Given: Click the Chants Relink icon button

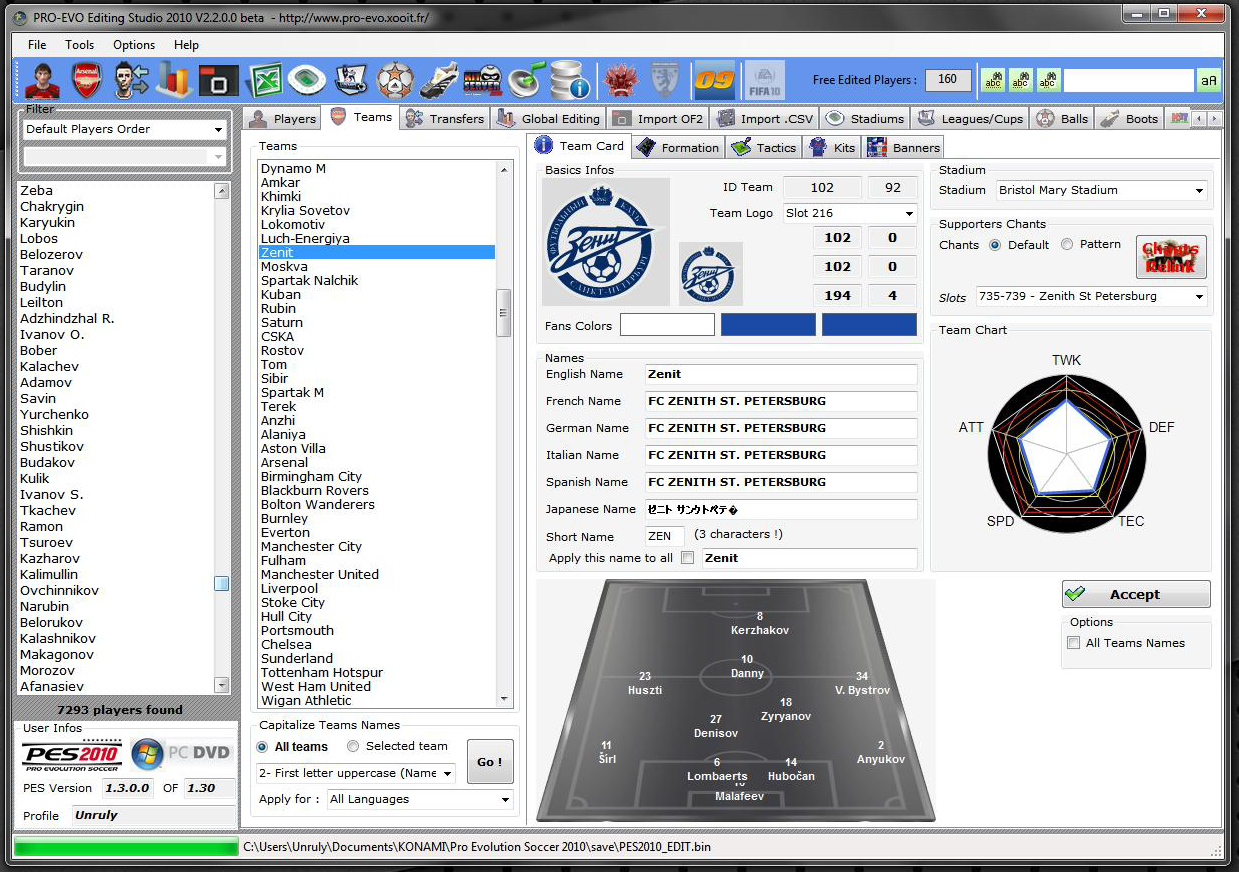Looking at the screenshot, I should (1171, 257).
